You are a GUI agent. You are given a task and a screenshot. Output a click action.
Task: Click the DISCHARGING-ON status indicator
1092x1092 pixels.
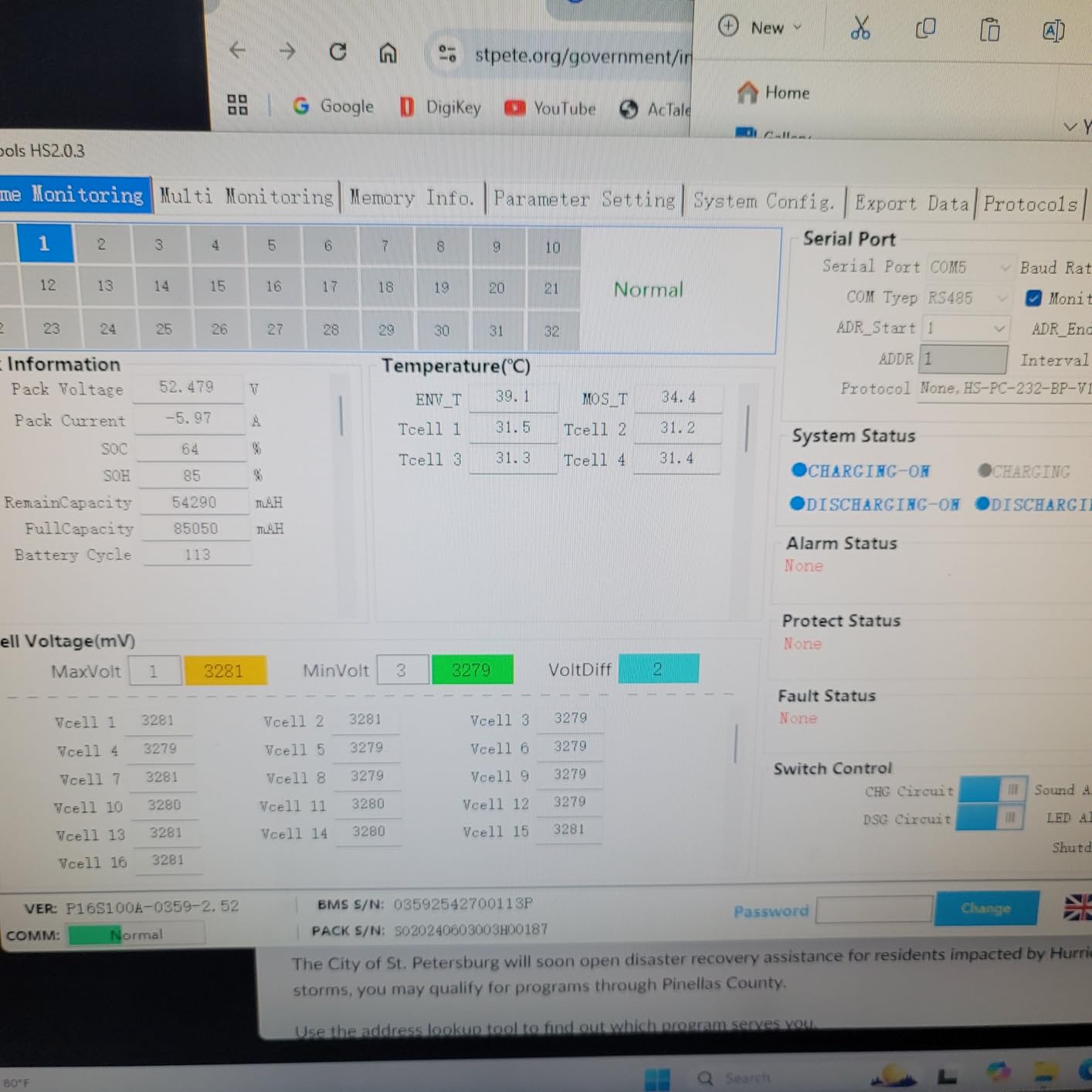pos(874,504)
